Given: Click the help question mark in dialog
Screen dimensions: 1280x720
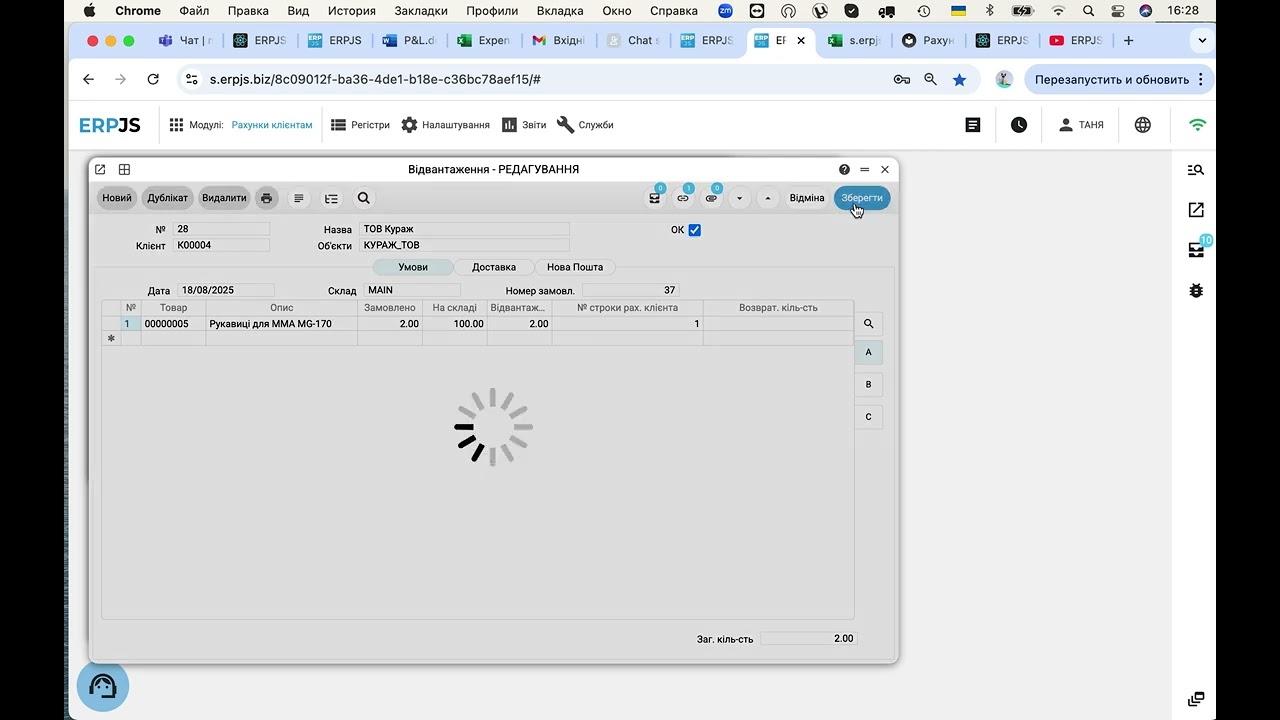Looking at the screenshot, I should click(x=844, y=170).
